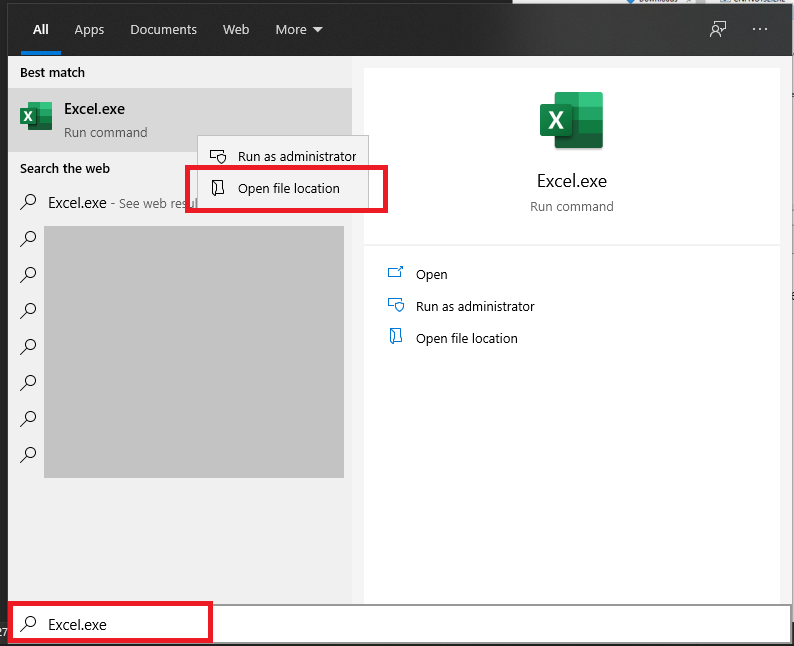Click the Excel.exe title in preview pane
Viewport: 794px width, 646px height.
pyautogui.click(x=572, y=181)
